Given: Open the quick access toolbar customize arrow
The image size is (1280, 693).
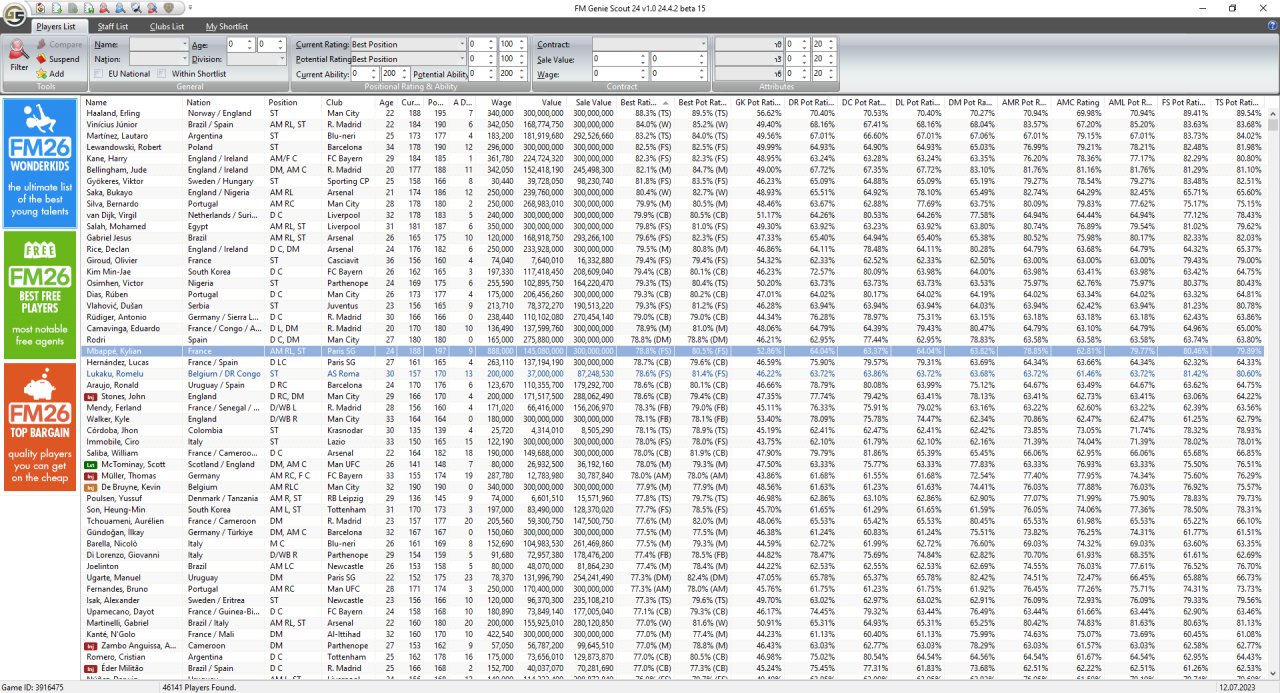Looking at the screenshot, I should (190, 8).
